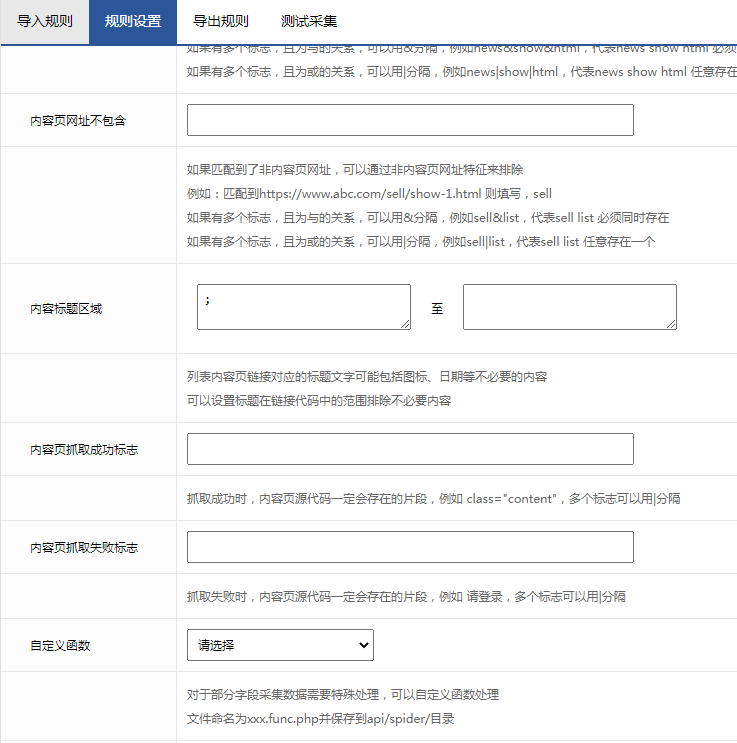This screenshot has width=737, height=743.
Task: Click the 自定义函数 row label
Action: (60, 646)
